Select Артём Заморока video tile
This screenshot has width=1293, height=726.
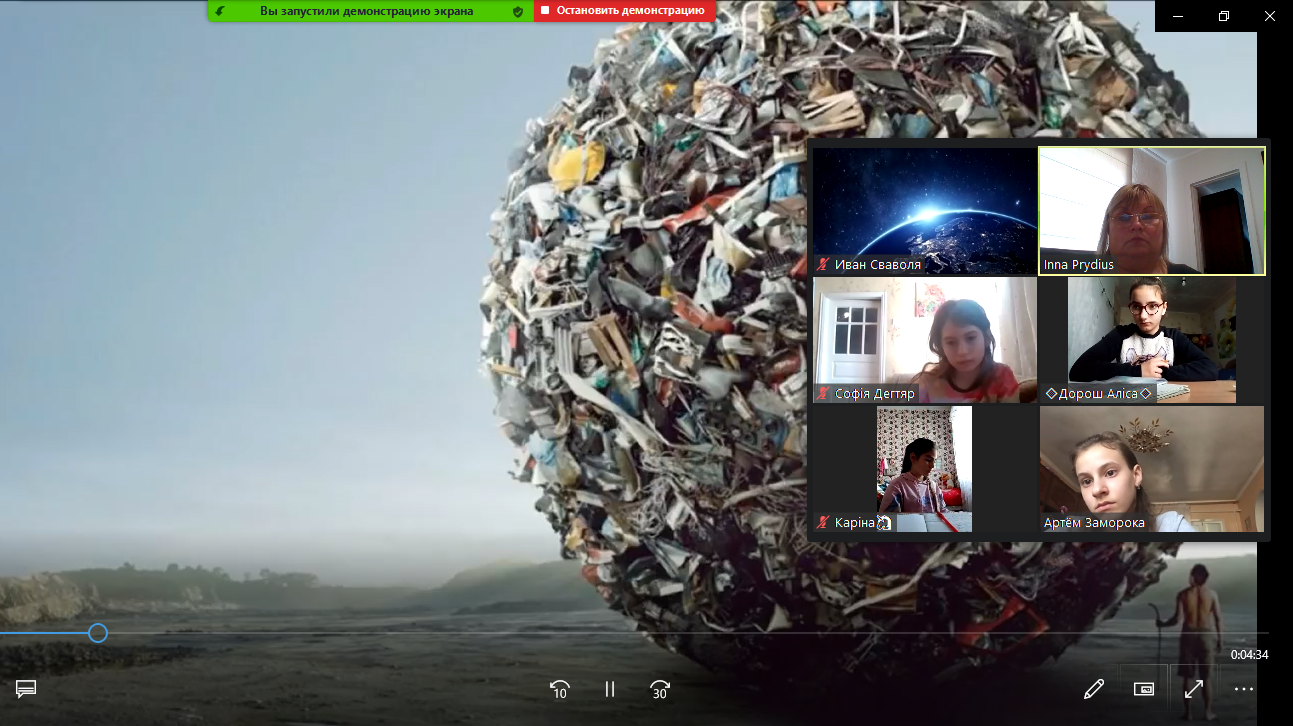pos(1152,469)
